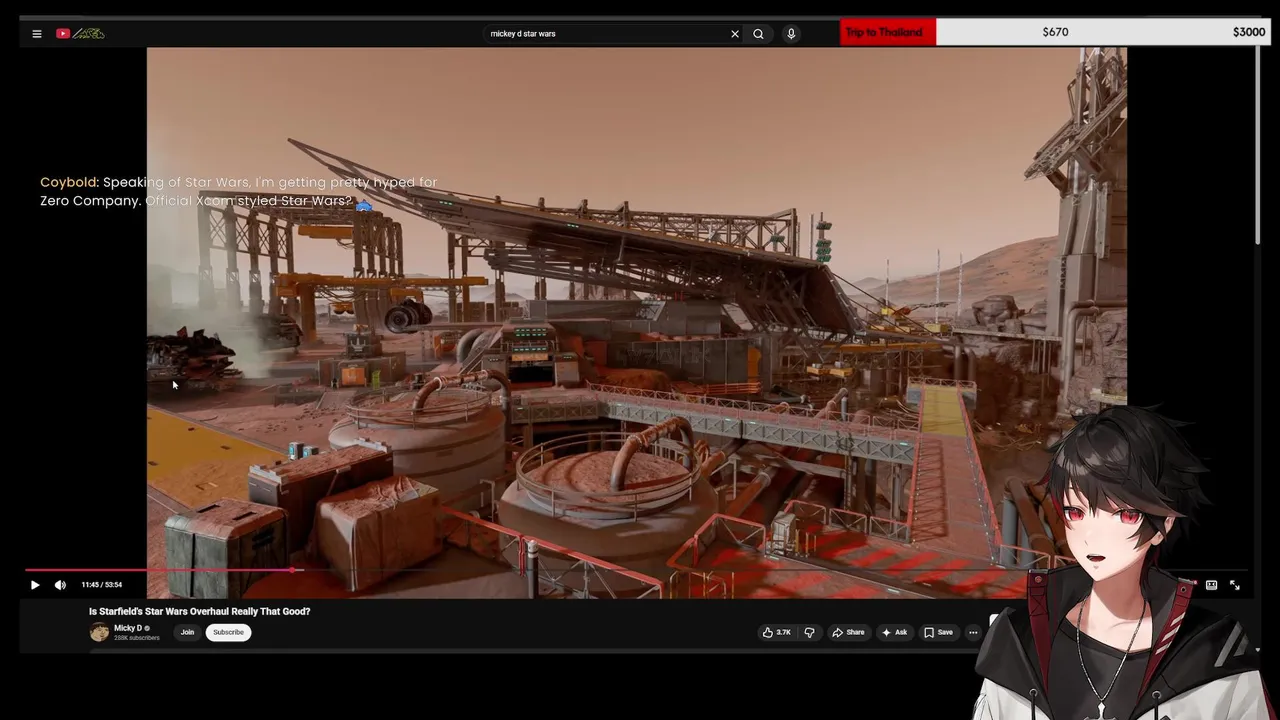Click the Coybold chat username
This screenshot has width=1280, height=720.
click(68, 182)
